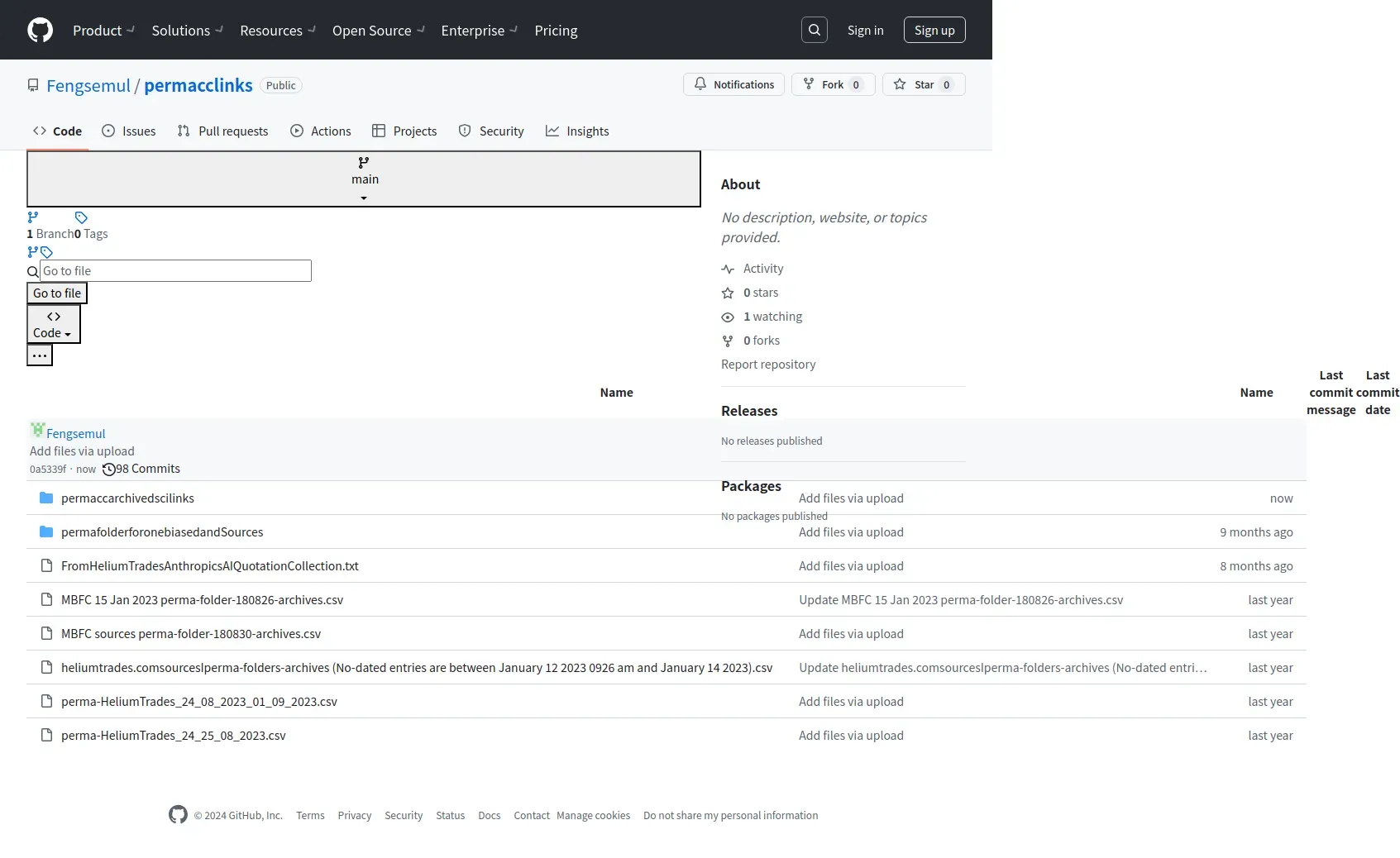Select the file icon for FromHeliumTradesAnthropicsAIQuotationCollection.txt
1400x858 pixels.
(46, 566)
